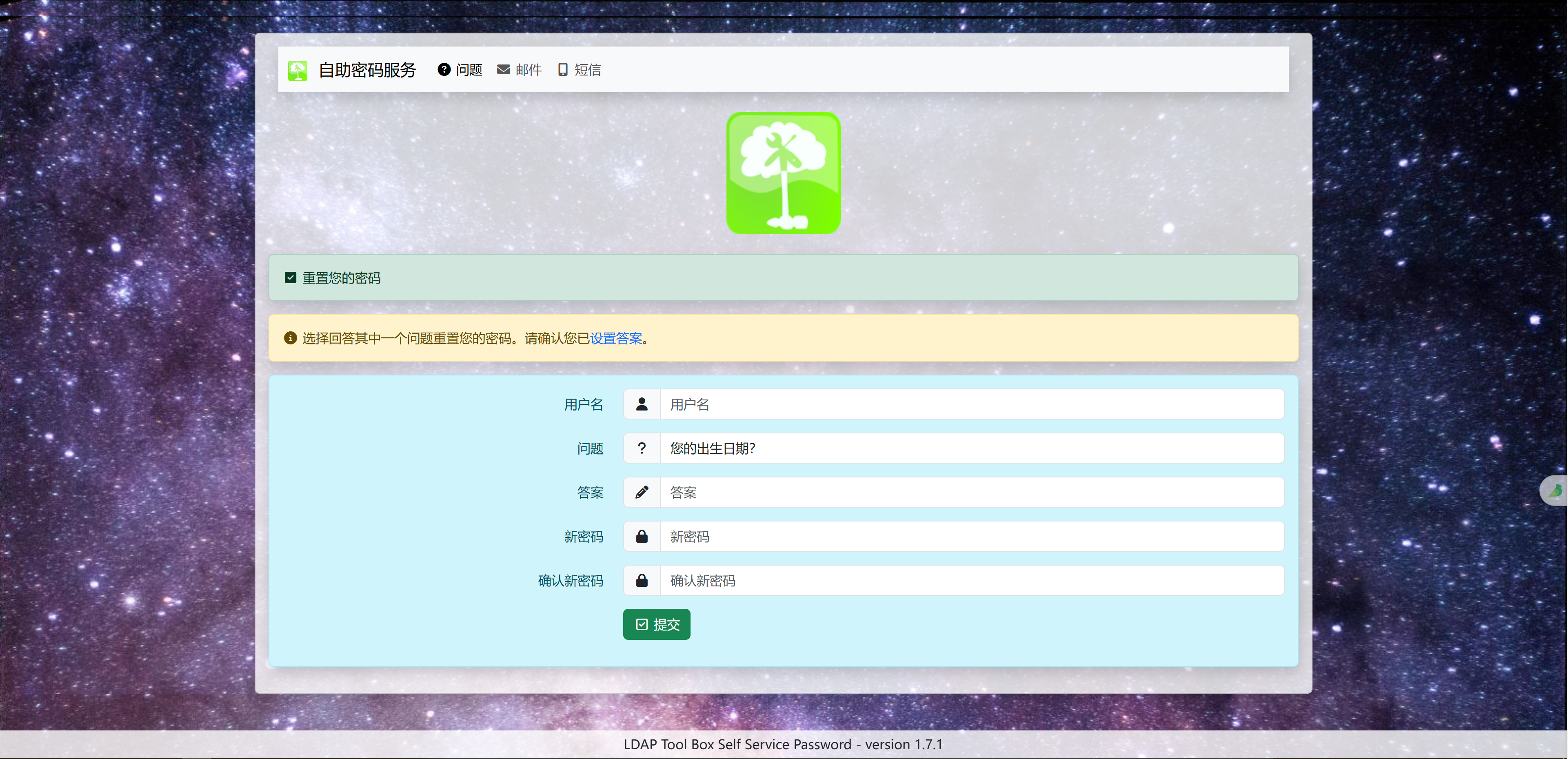Click the lock icon beside 确认新密码 field
This screenshot has width=1568, height=759.
coord(642,581)
